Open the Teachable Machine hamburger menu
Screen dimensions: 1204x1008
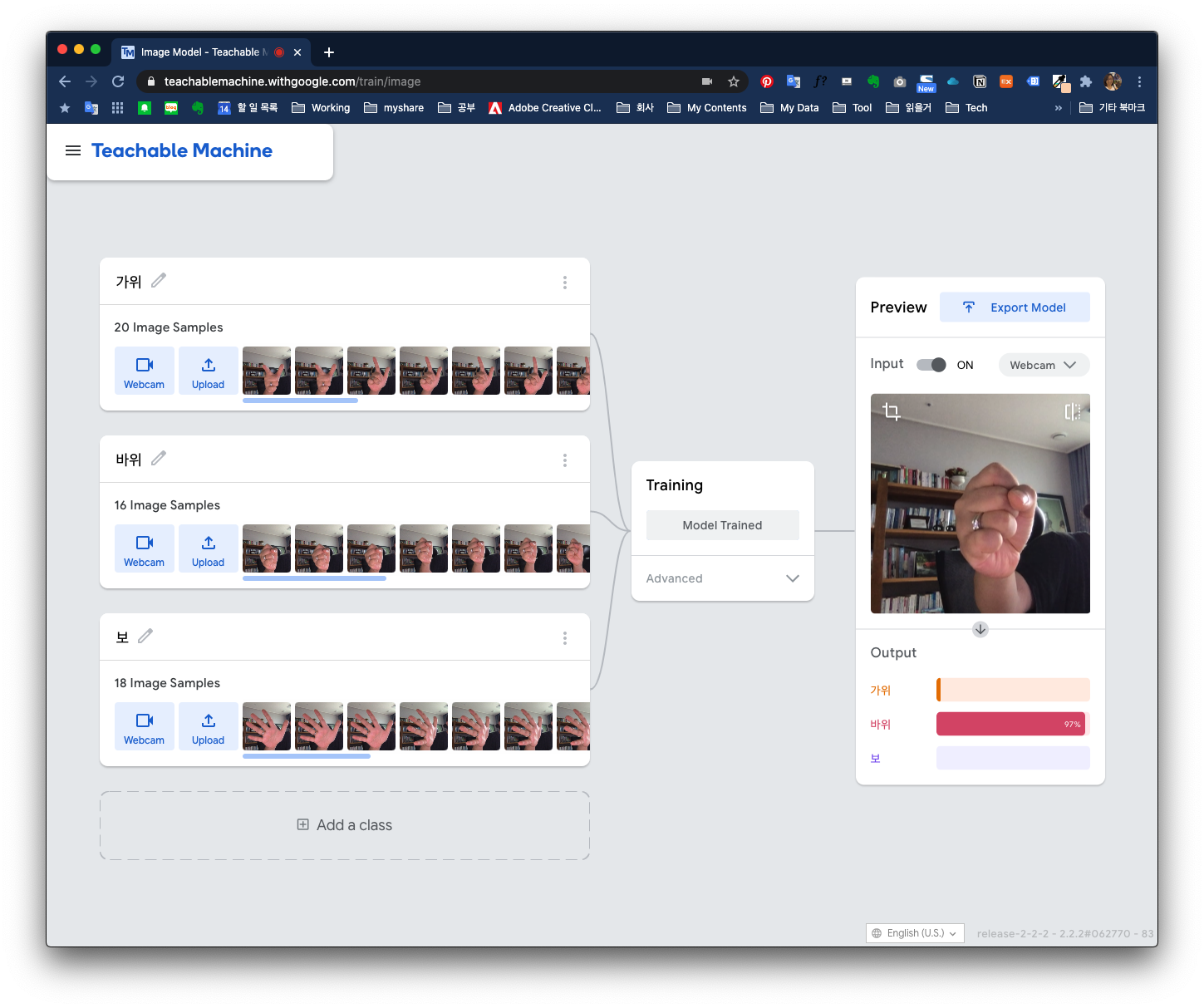pos(73,150)
